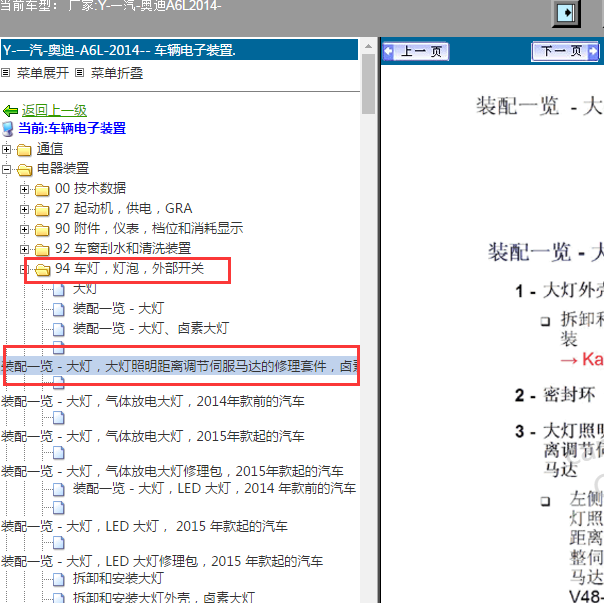This screenshot has width=604, height=603.
Task: Click the 返回上一级 link
Action: click(54, 111)
